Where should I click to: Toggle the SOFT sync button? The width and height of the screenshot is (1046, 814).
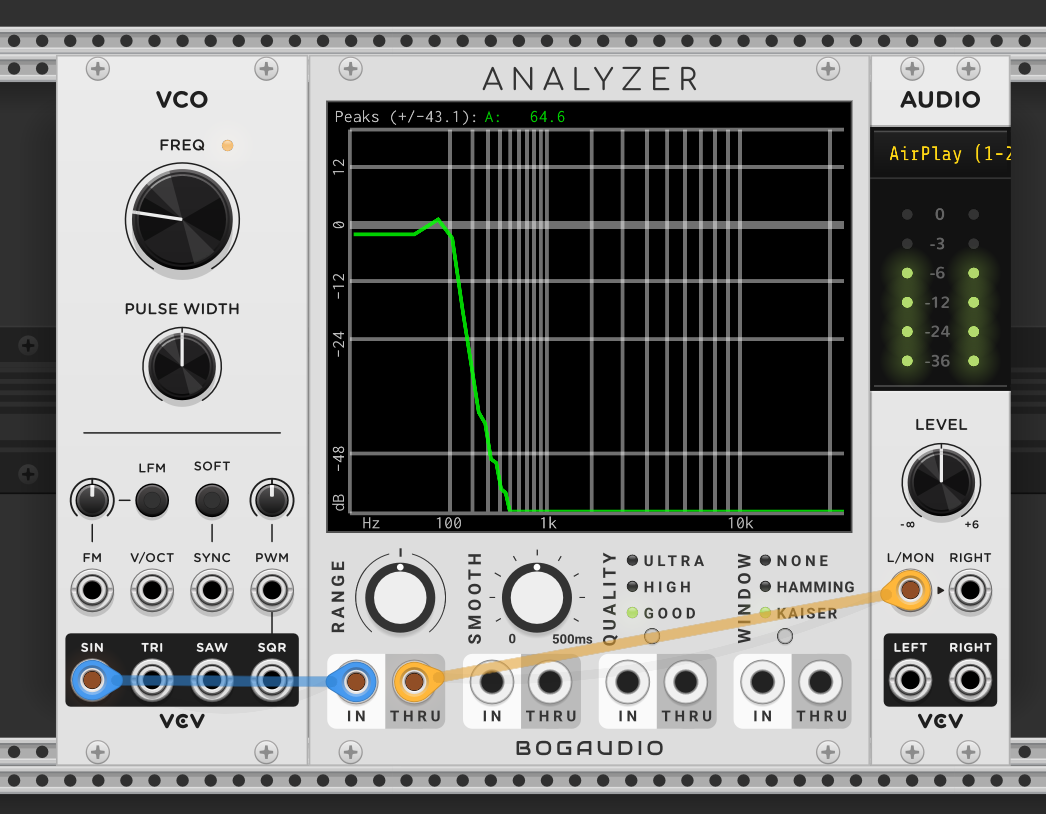(x=211, y=498)
